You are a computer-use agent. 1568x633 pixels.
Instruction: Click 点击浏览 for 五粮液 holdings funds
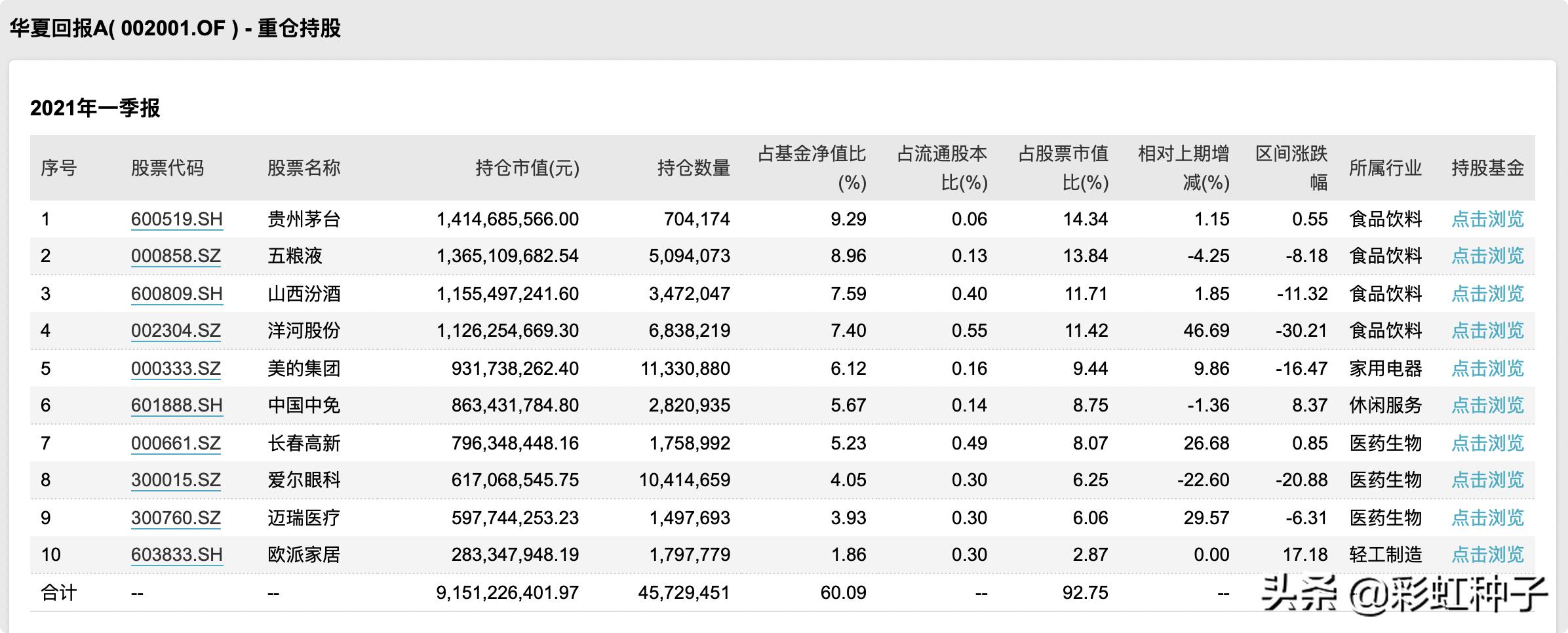coord(1491,256)
